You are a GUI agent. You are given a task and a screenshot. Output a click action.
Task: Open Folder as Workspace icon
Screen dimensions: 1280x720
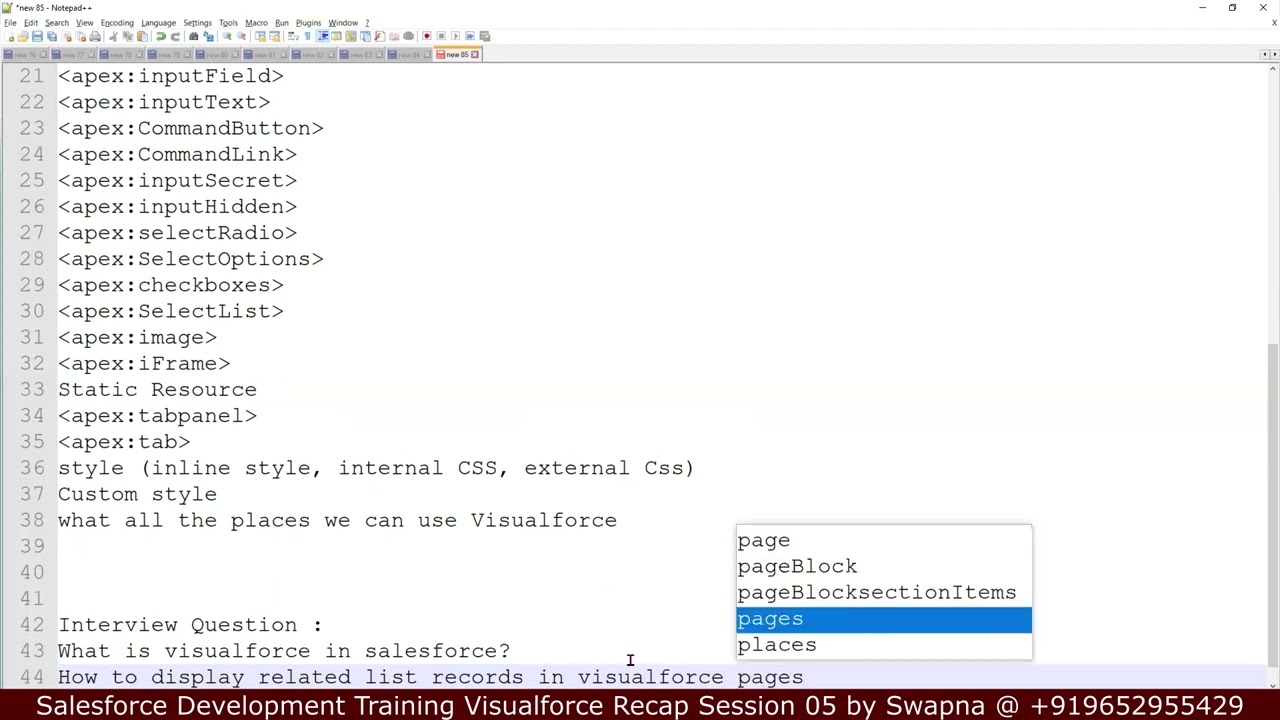[x=394, y=36]
